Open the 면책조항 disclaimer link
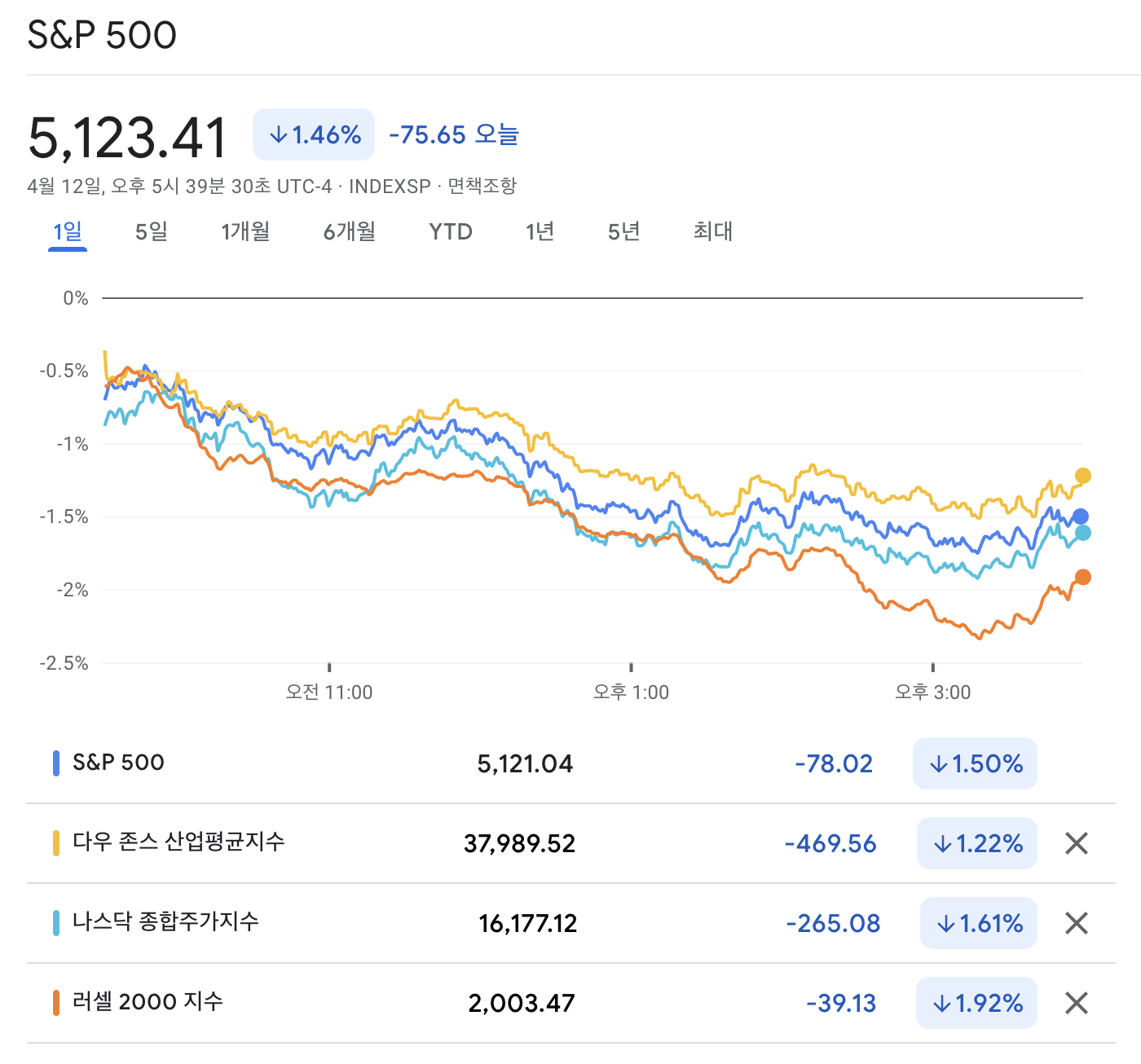This screenshot has width=1141, height=1064. pos(482,186)
